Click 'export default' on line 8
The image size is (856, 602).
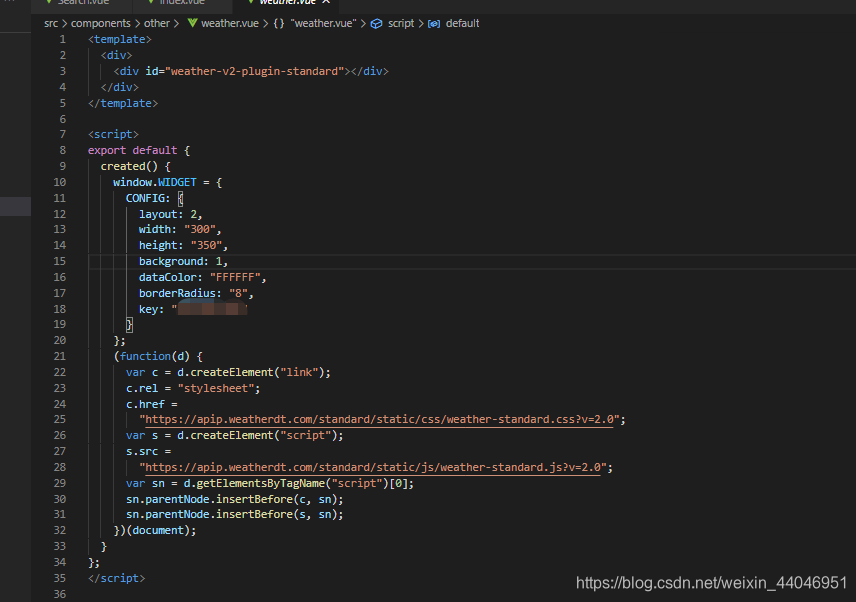coord(133,150)
